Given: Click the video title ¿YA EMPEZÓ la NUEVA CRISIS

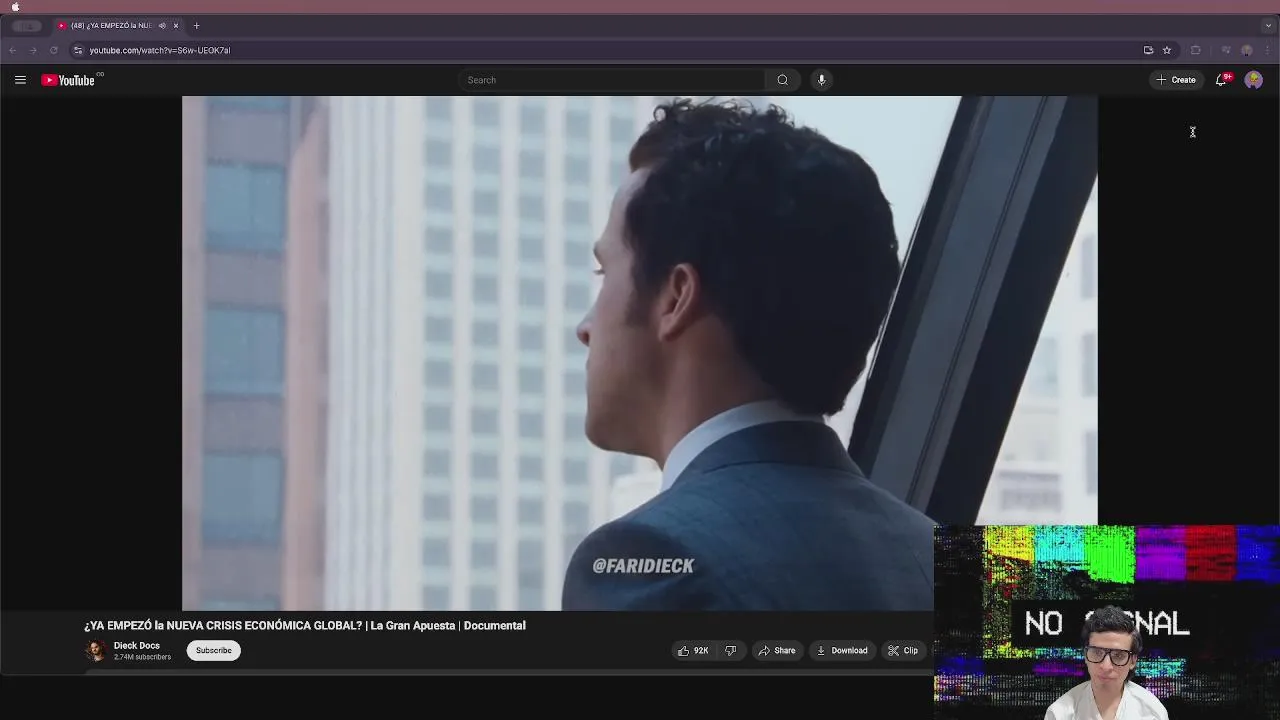Looking at the screenshot, I should pyautogui.click(x=305, y=626).
